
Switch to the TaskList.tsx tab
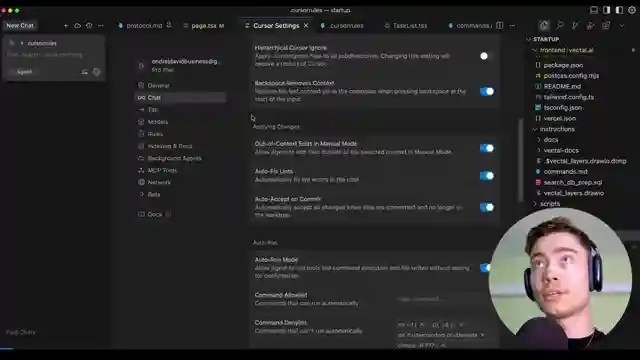tap(410, 25)
